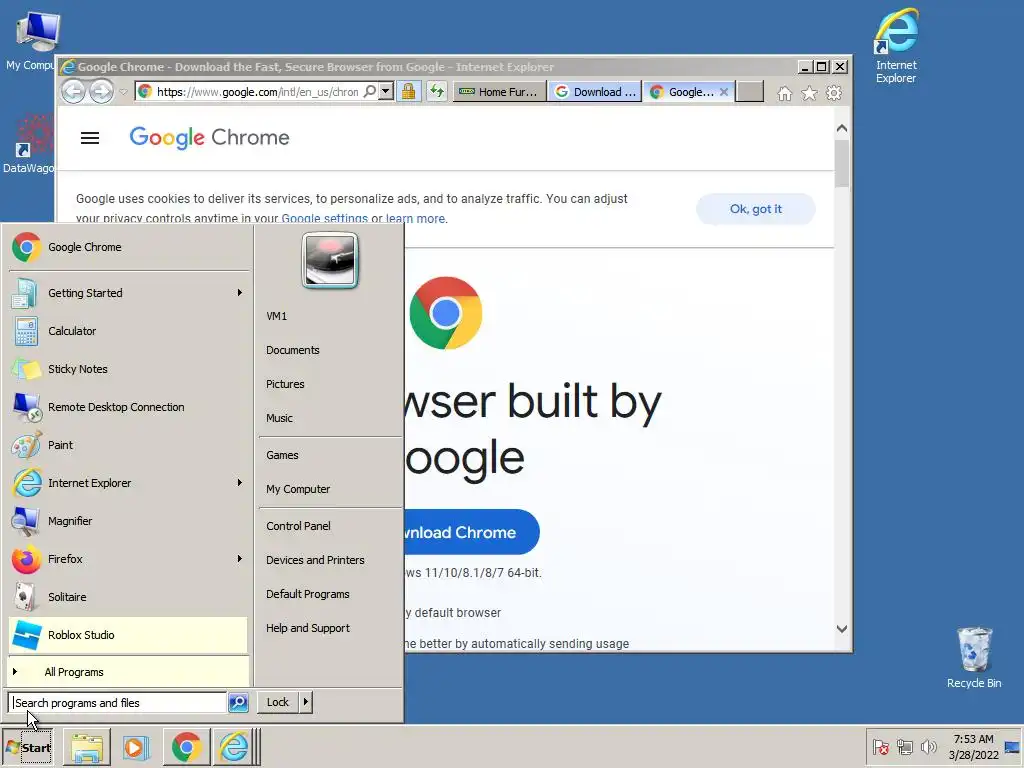Expand Firefox jump list arrow
The image size is (1024, 768).
pos(240,559)
